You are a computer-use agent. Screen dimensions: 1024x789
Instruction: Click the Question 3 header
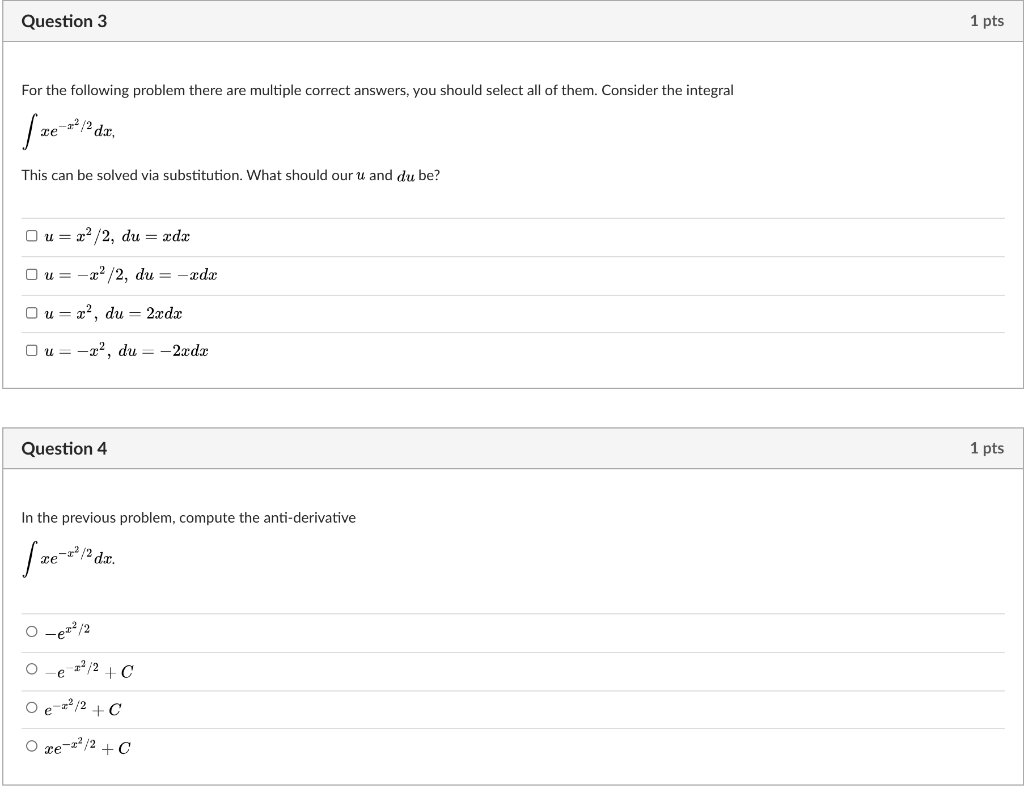click(65, 20)
